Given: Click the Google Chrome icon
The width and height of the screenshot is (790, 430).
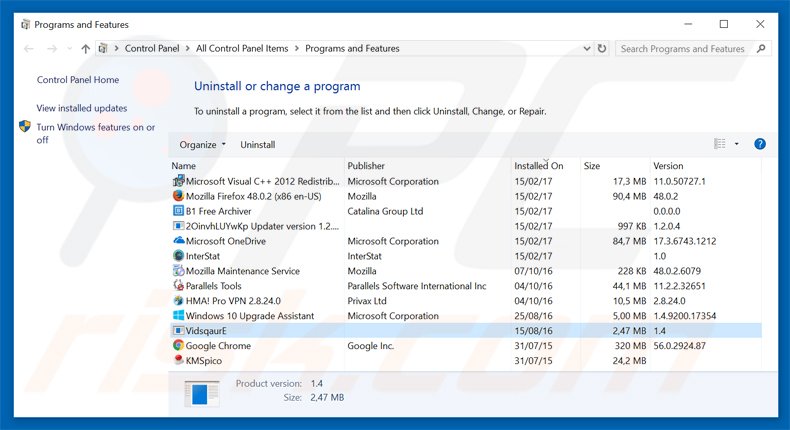Looking at the screenshot, I should 178,345.
